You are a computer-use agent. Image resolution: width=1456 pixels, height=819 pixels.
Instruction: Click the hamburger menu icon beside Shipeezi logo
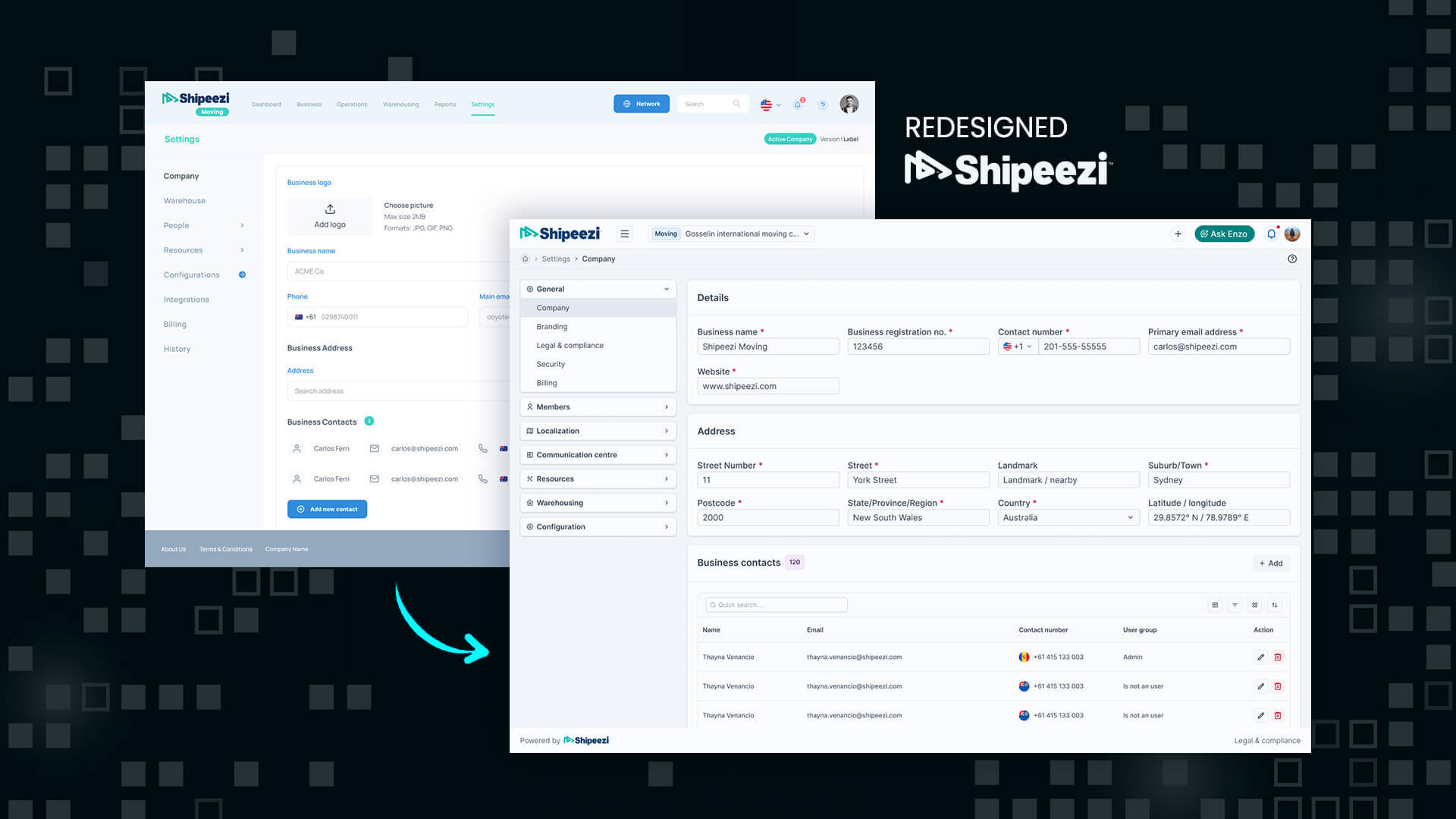[x=624, y=234]
